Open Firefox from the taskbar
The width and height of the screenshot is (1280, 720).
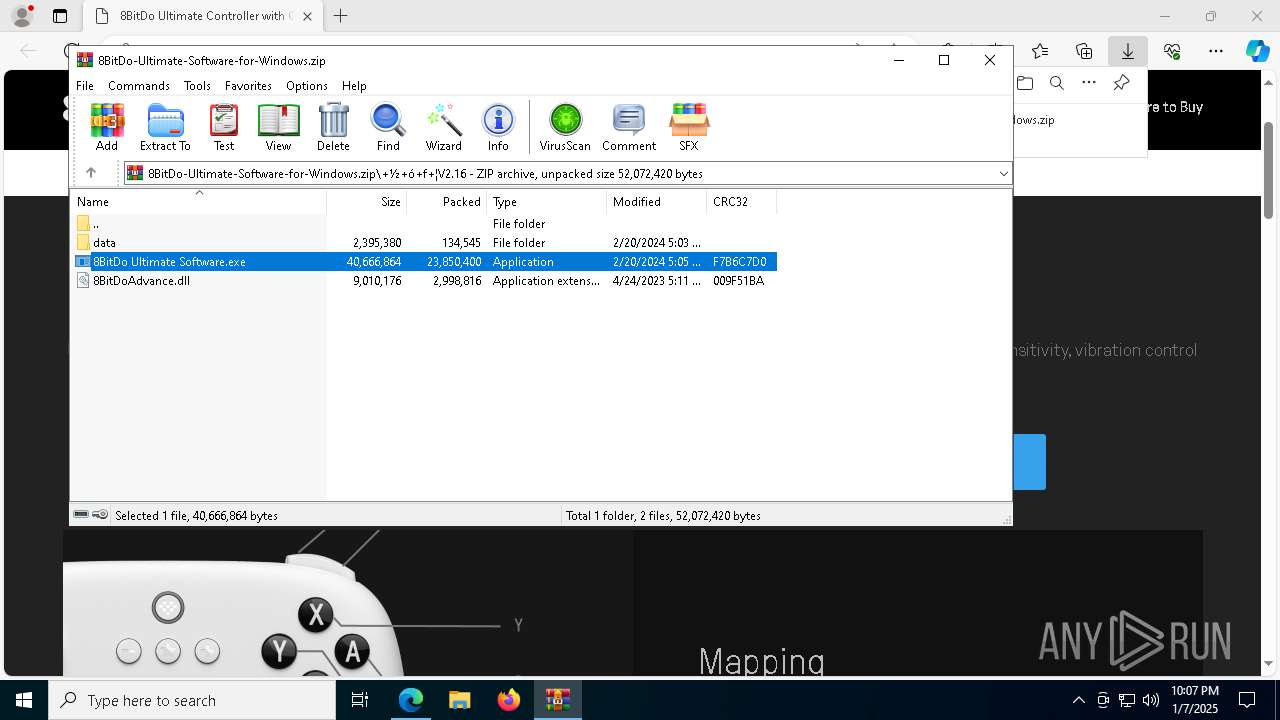pos(508,700)
